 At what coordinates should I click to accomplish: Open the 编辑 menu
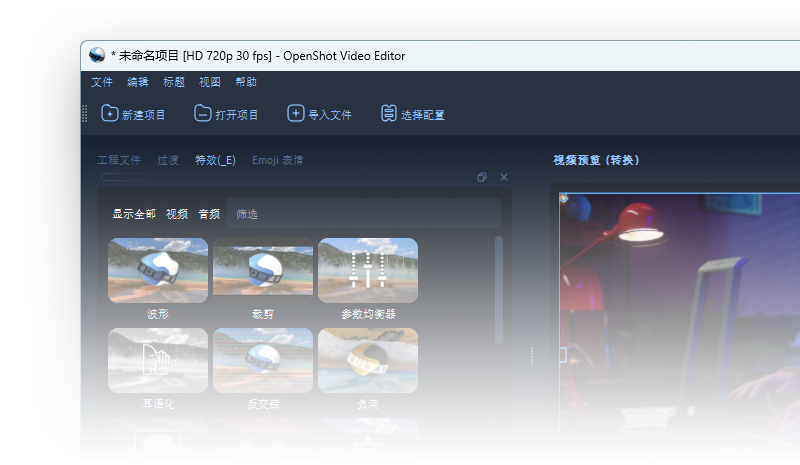pyautogui.click(x=138, y=82)
